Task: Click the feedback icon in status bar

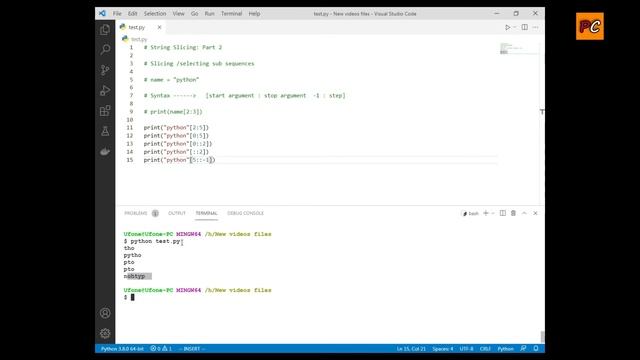Action: point(523,348)
